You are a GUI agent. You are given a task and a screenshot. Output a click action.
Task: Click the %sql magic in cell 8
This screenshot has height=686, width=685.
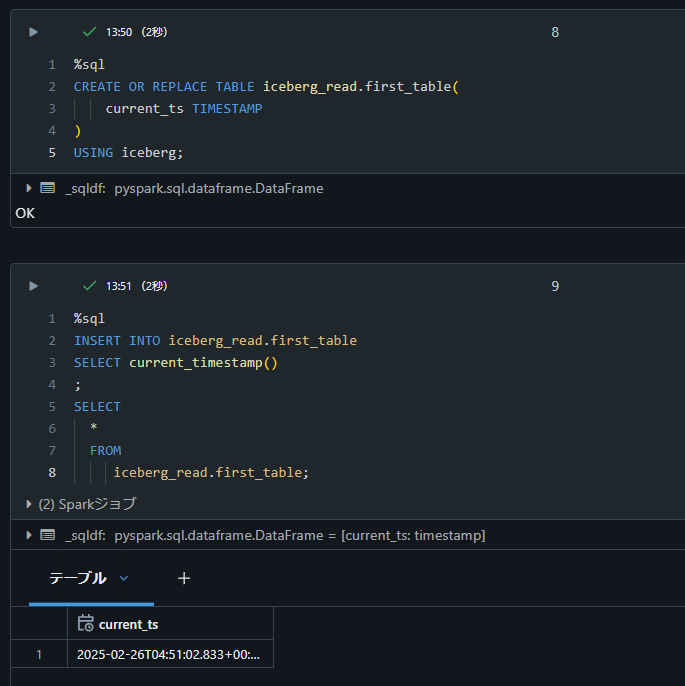tap(89, 64)
